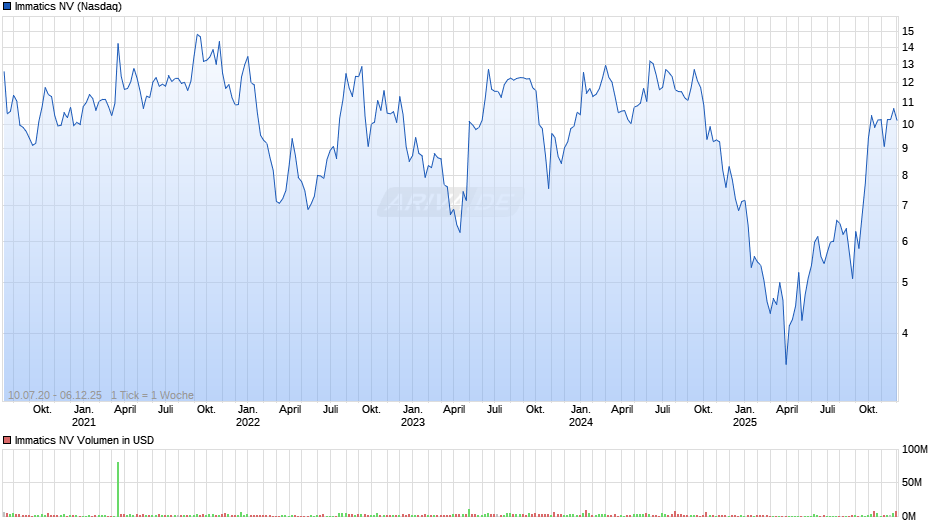Click the first 'Okt.' label after chart start
The width and height of the screenshot is (940, 526).
coord(42,410)
